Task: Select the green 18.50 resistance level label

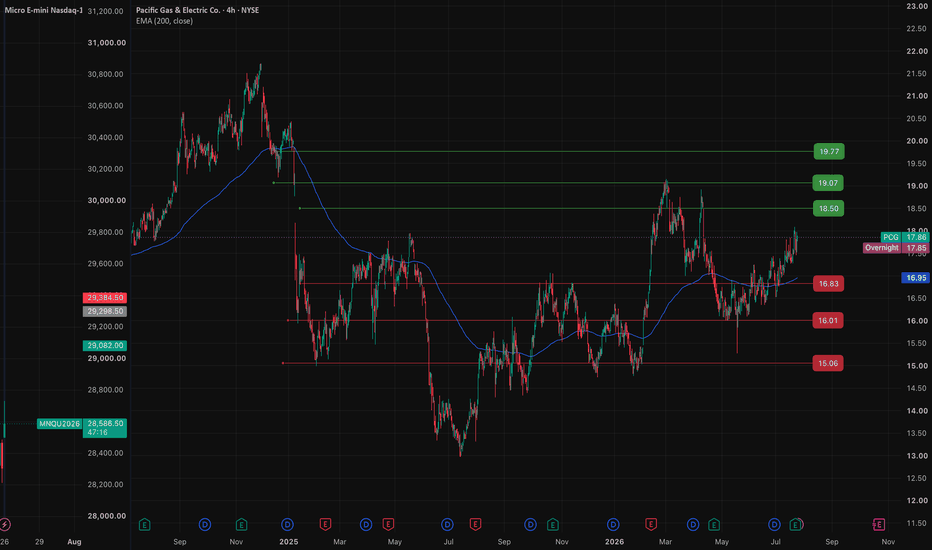Action: [829, 209]
